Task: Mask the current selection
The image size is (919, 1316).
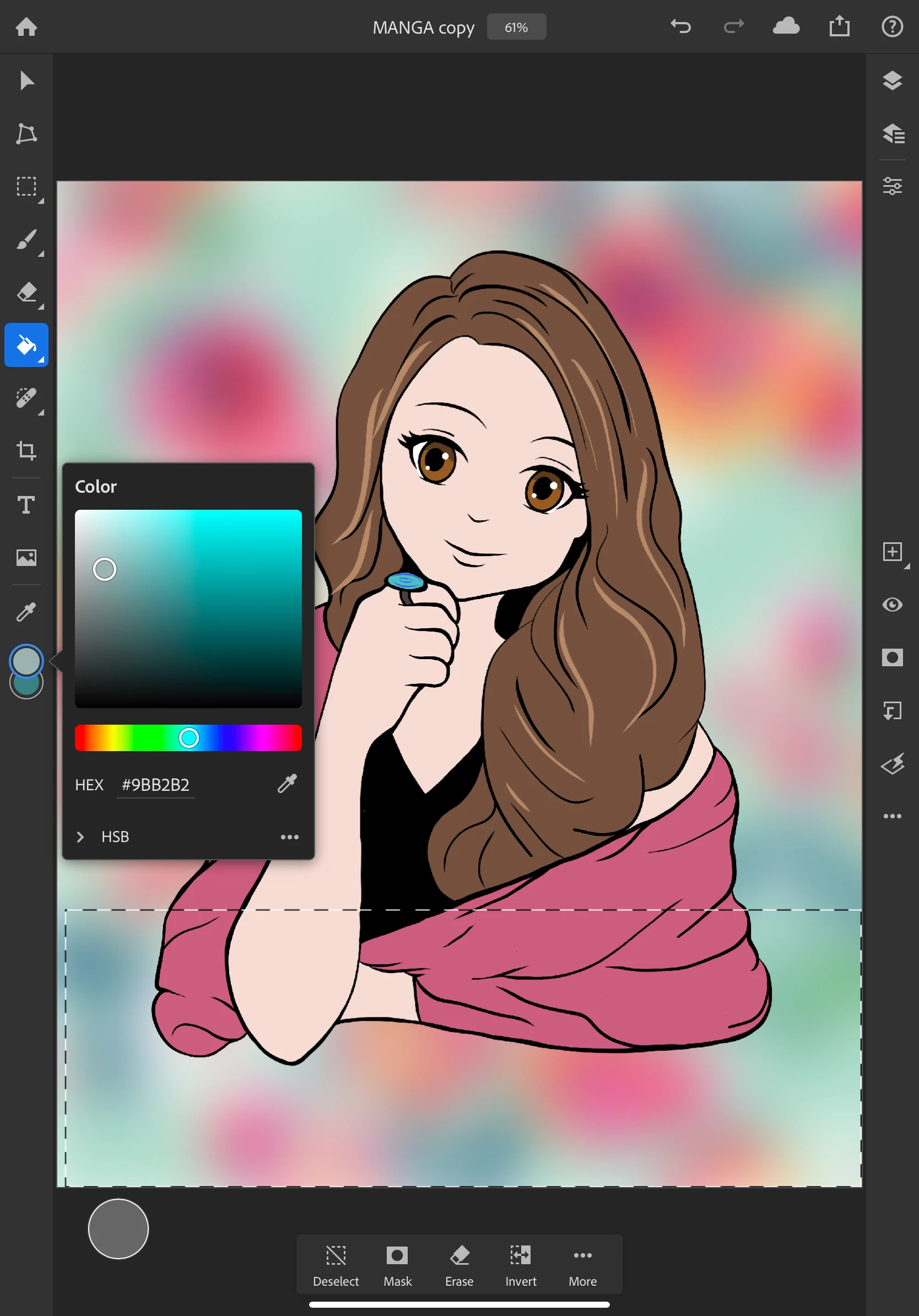Action: tap(397, 1265)
